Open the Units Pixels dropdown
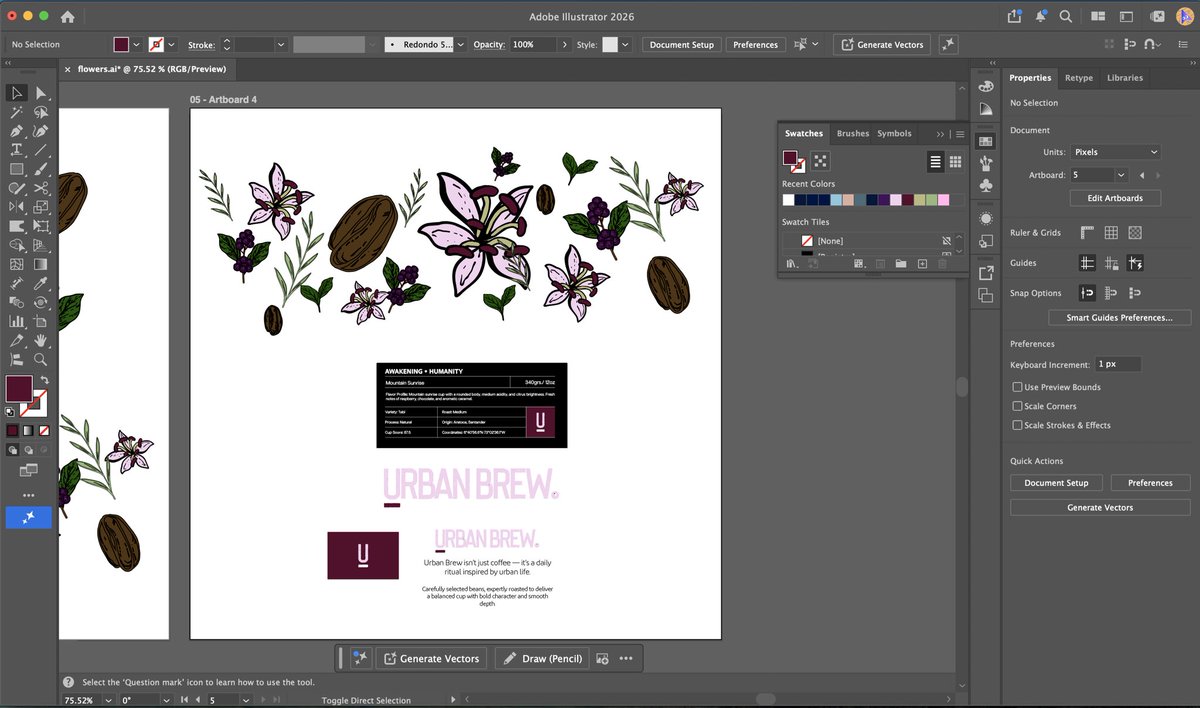This screenshot has height=708, width=1200. [1115, 152]
